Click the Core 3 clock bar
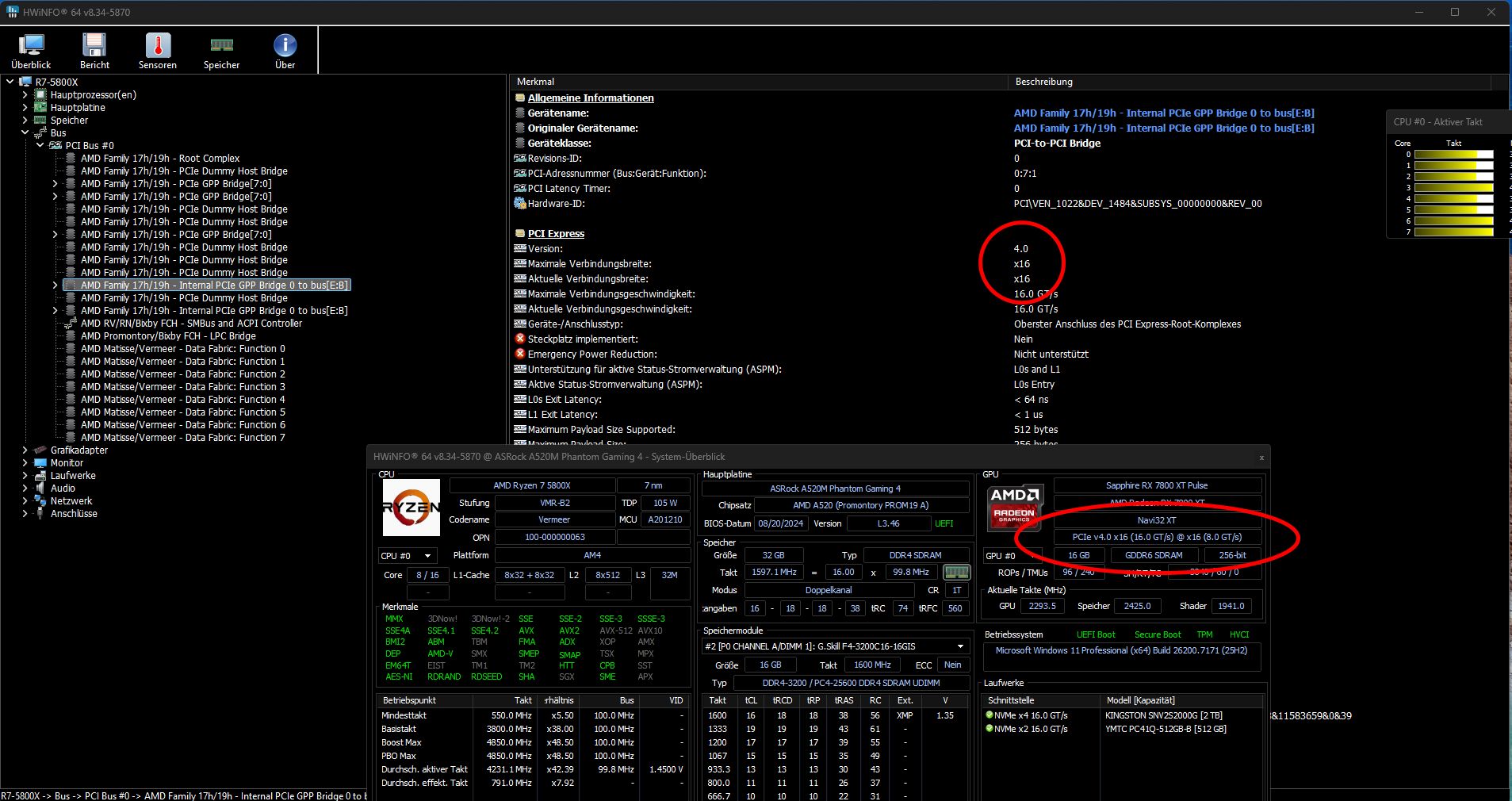Viewport: 1512px width, 801px height. click(1453, 188)
